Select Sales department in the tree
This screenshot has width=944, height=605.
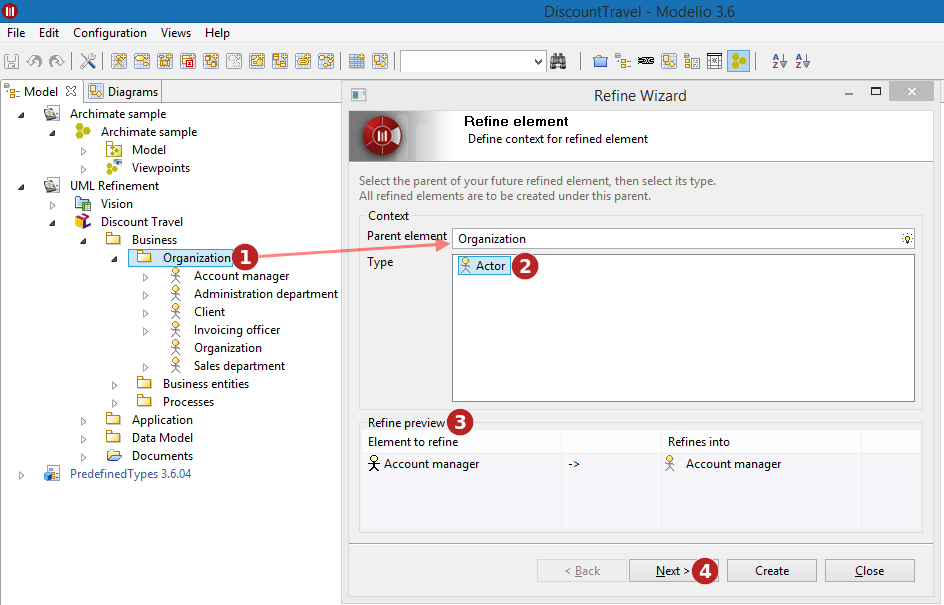coord(239,365)
